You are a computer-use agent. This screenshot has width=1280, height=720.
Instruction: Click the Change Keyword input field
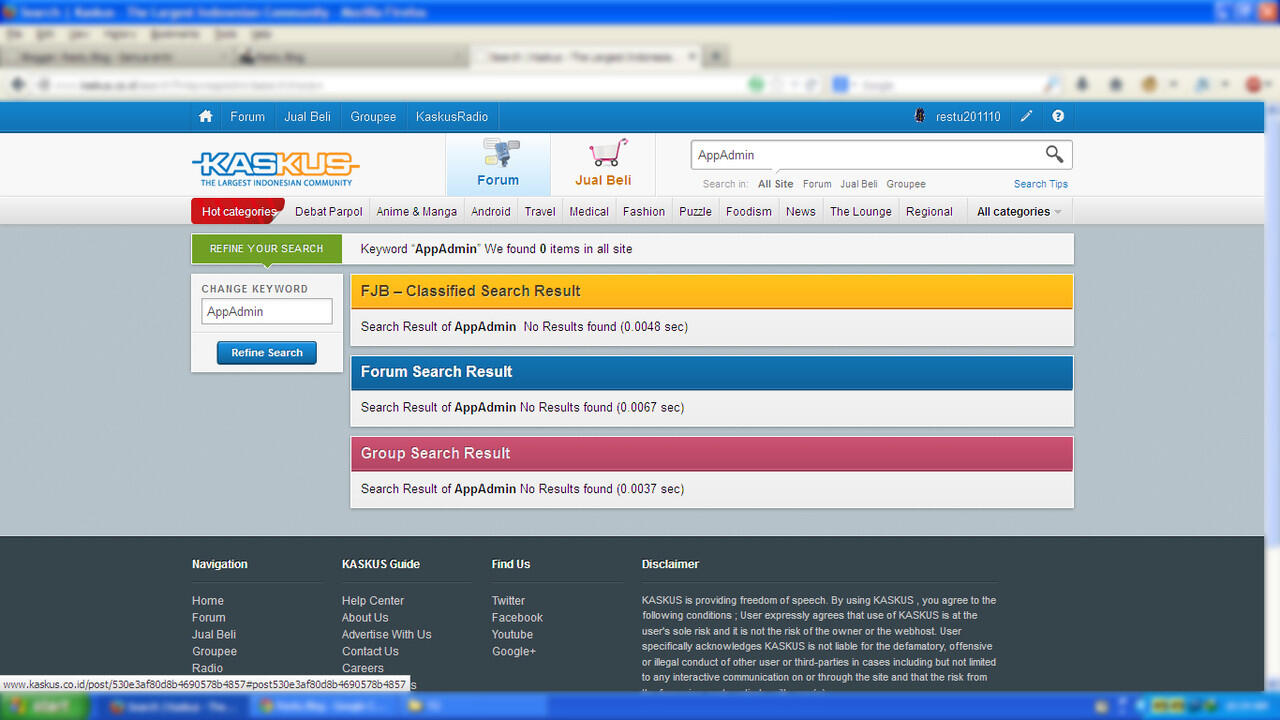[267, 311]
